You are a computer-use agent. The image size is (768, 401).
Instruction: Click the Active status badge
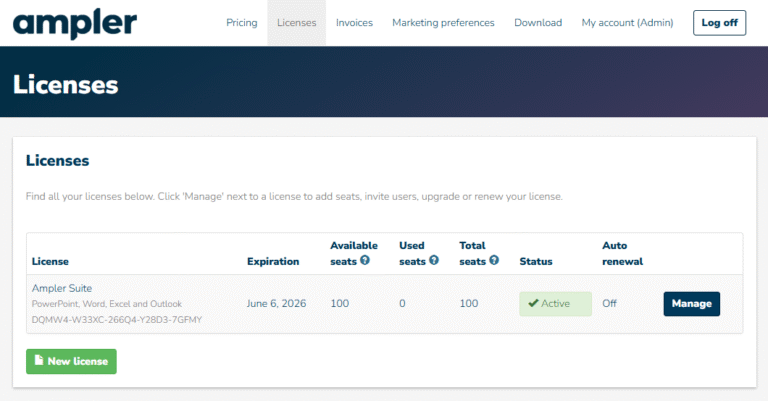pos(555,304)
